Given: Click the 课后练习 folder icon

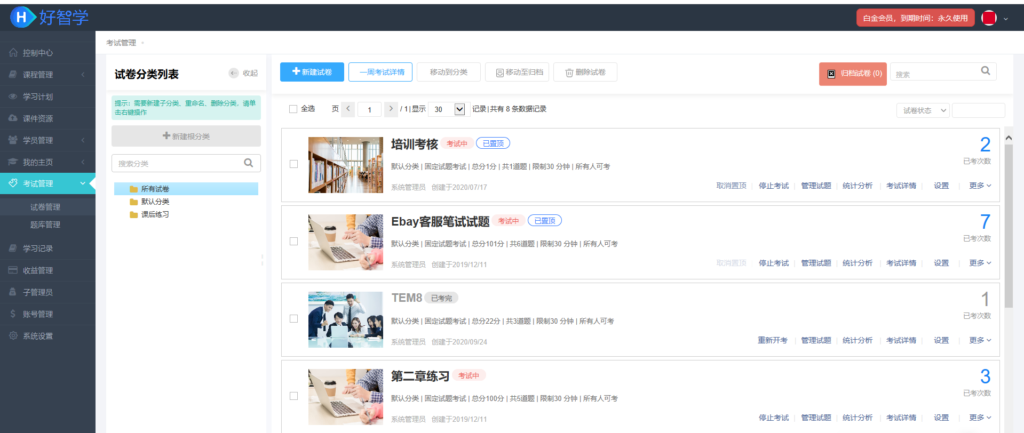Looking at the screenshot, I should (x=134, y=214).
